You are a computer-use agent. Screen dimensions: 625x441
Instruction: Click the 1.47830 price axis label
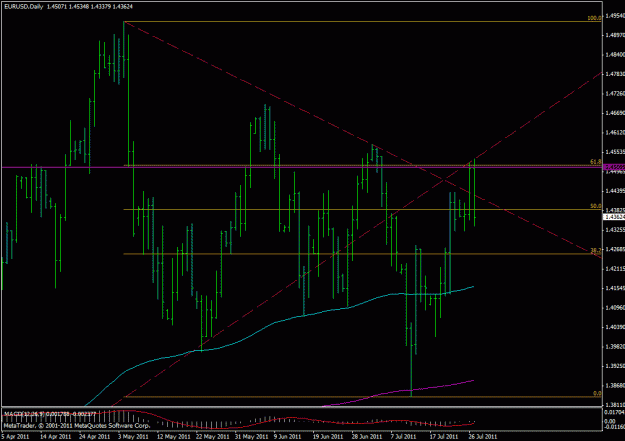pos(615,74)
